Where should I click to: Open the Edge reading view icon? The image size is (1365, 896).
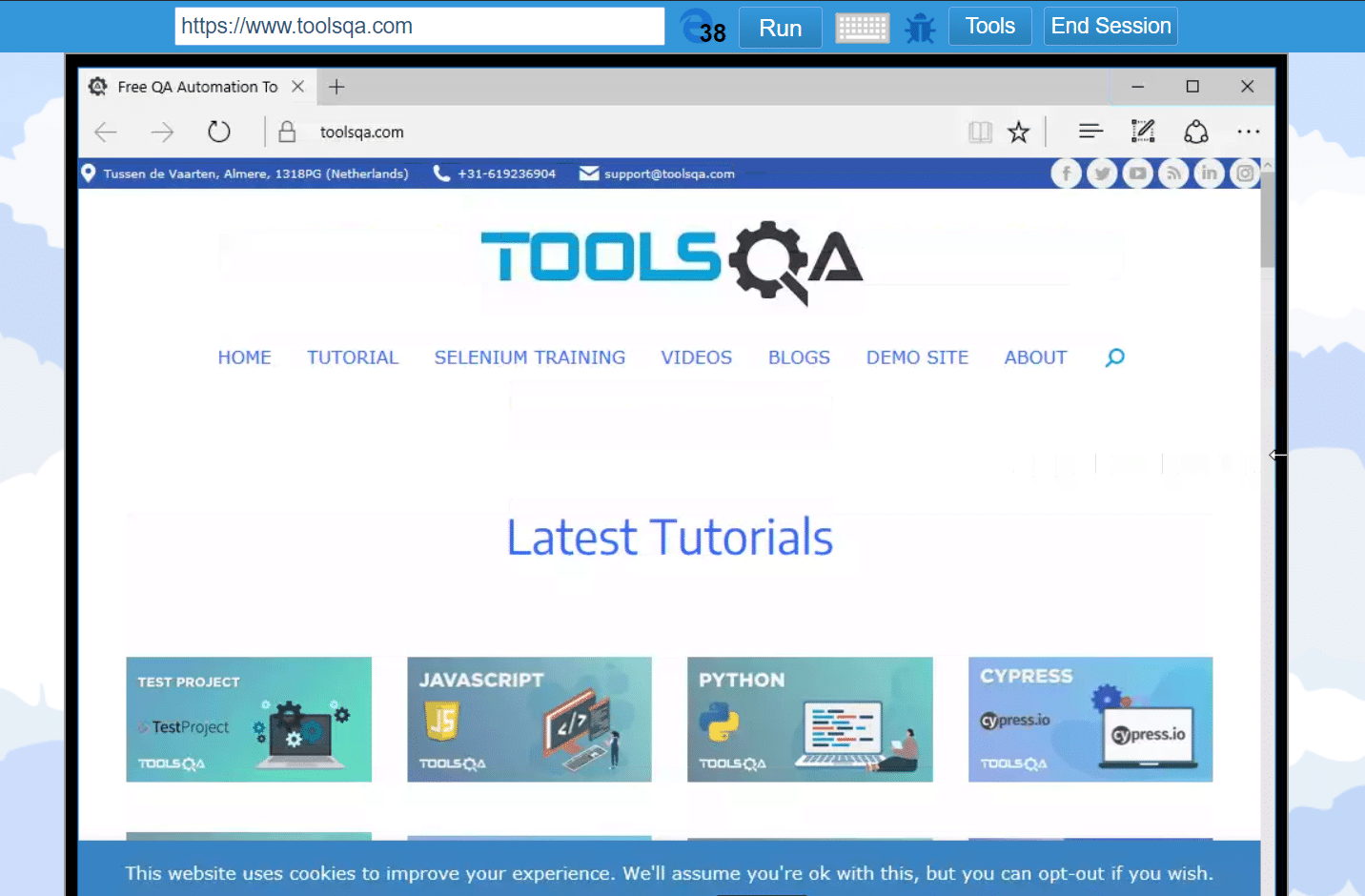tap(980, 132)
